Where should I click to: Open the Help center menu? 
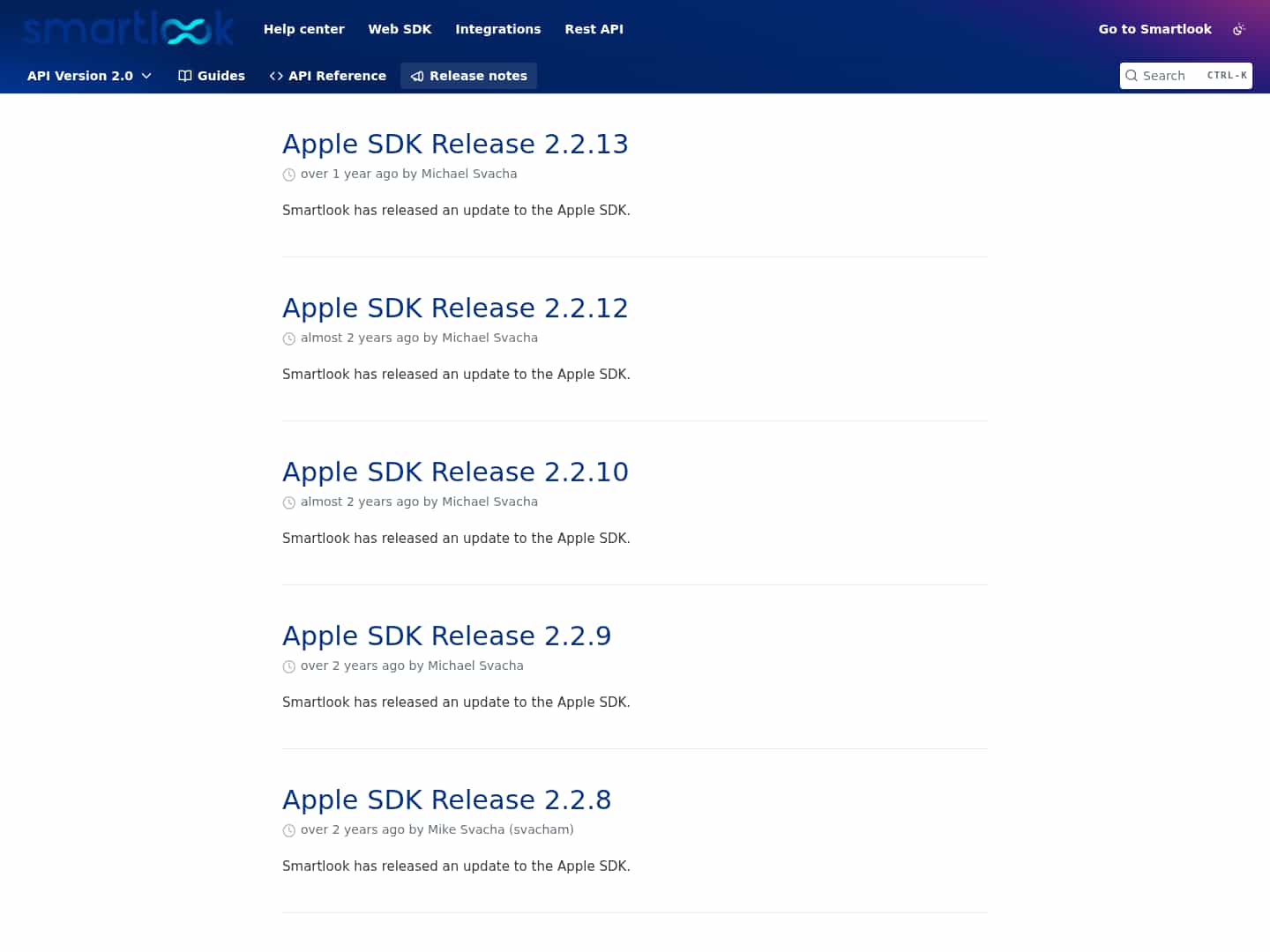(x=303, y=28)
